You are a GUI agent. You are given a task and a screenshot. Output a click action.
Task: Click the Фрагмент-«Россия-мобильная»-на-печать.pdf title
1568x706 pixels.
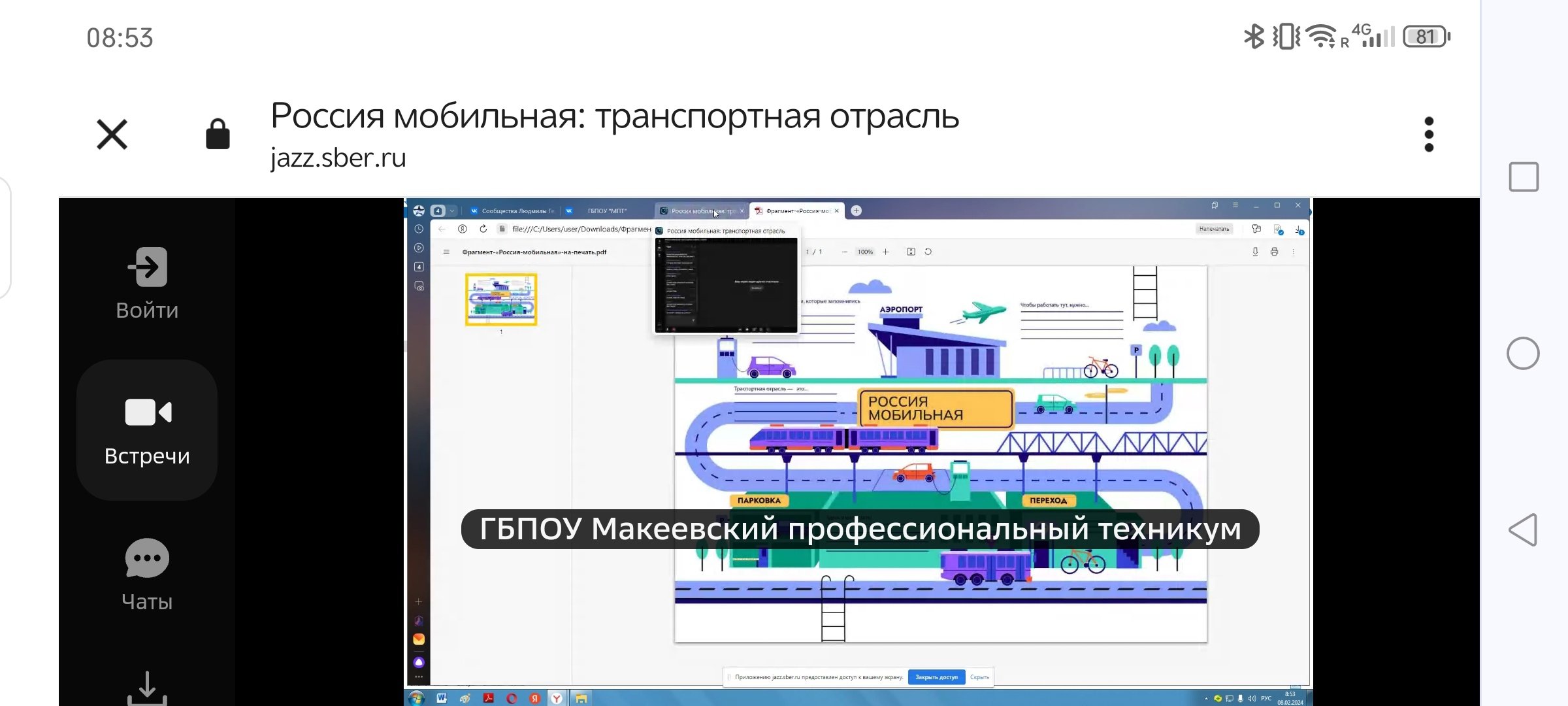point(534,252)
